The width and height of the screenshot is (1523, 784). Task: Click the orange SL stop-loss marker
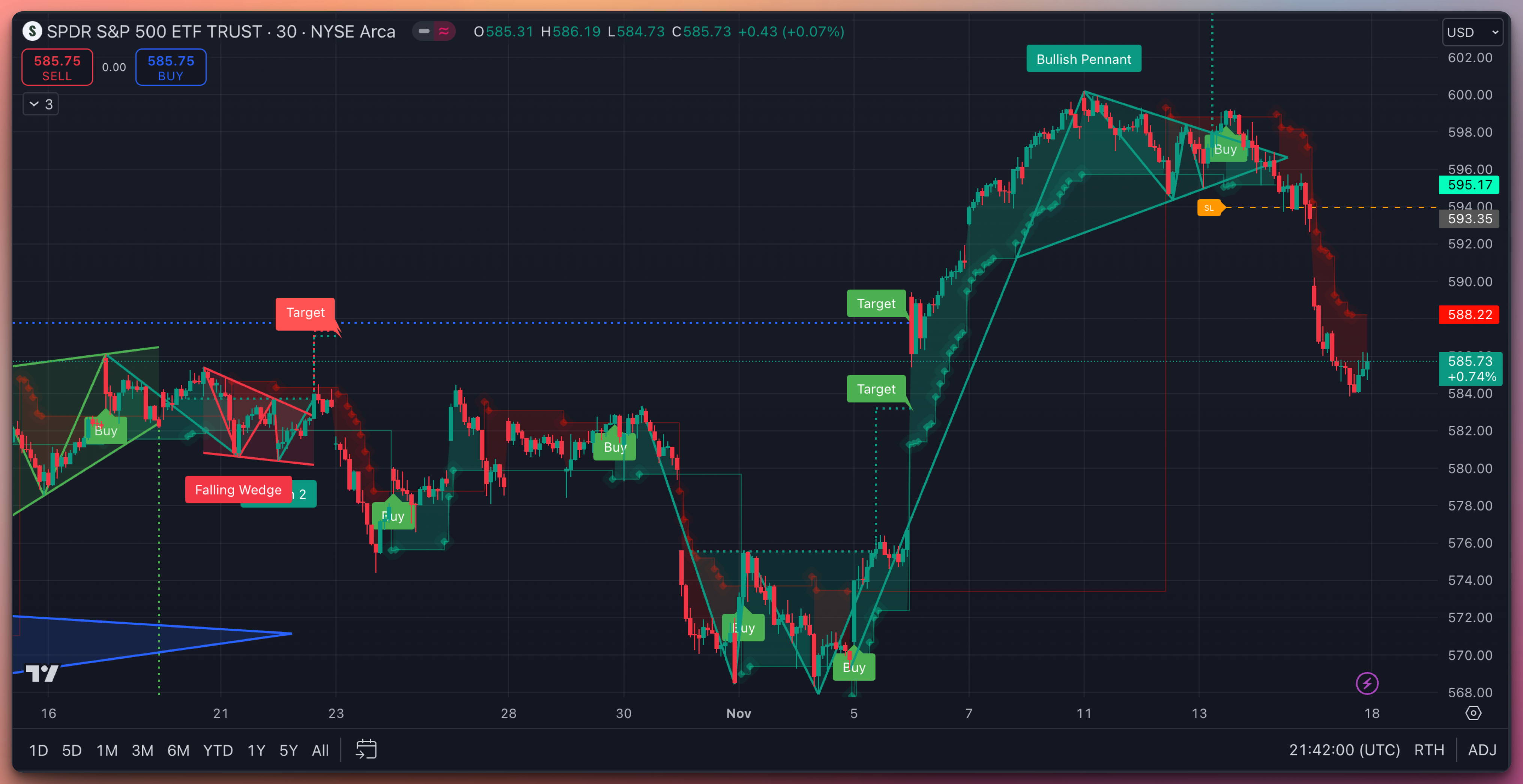coord(1210,207)
